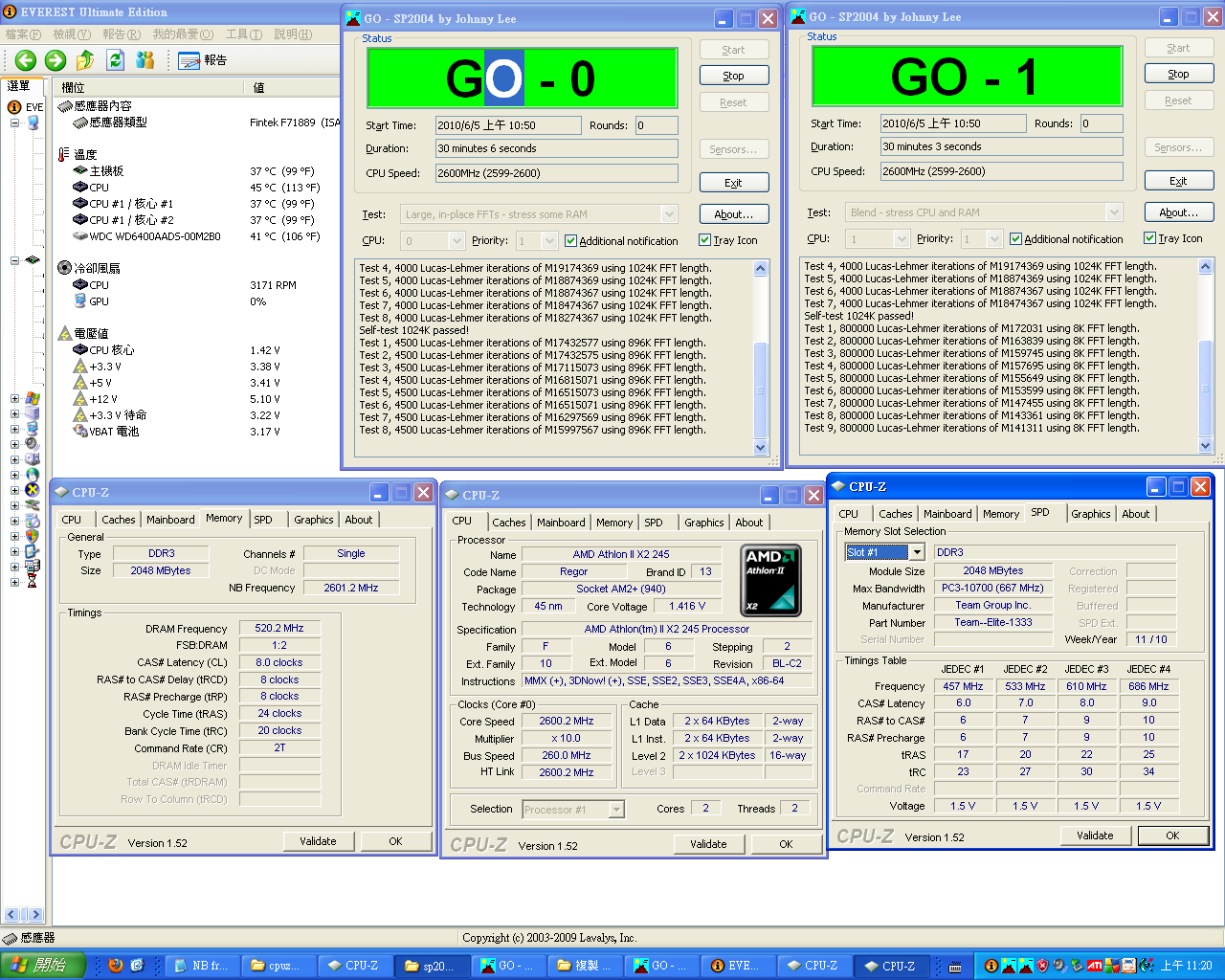Open 工具(T) menu in EVEREST
The height and width of the screenshot is (980, 1225).
coord(244,34)
